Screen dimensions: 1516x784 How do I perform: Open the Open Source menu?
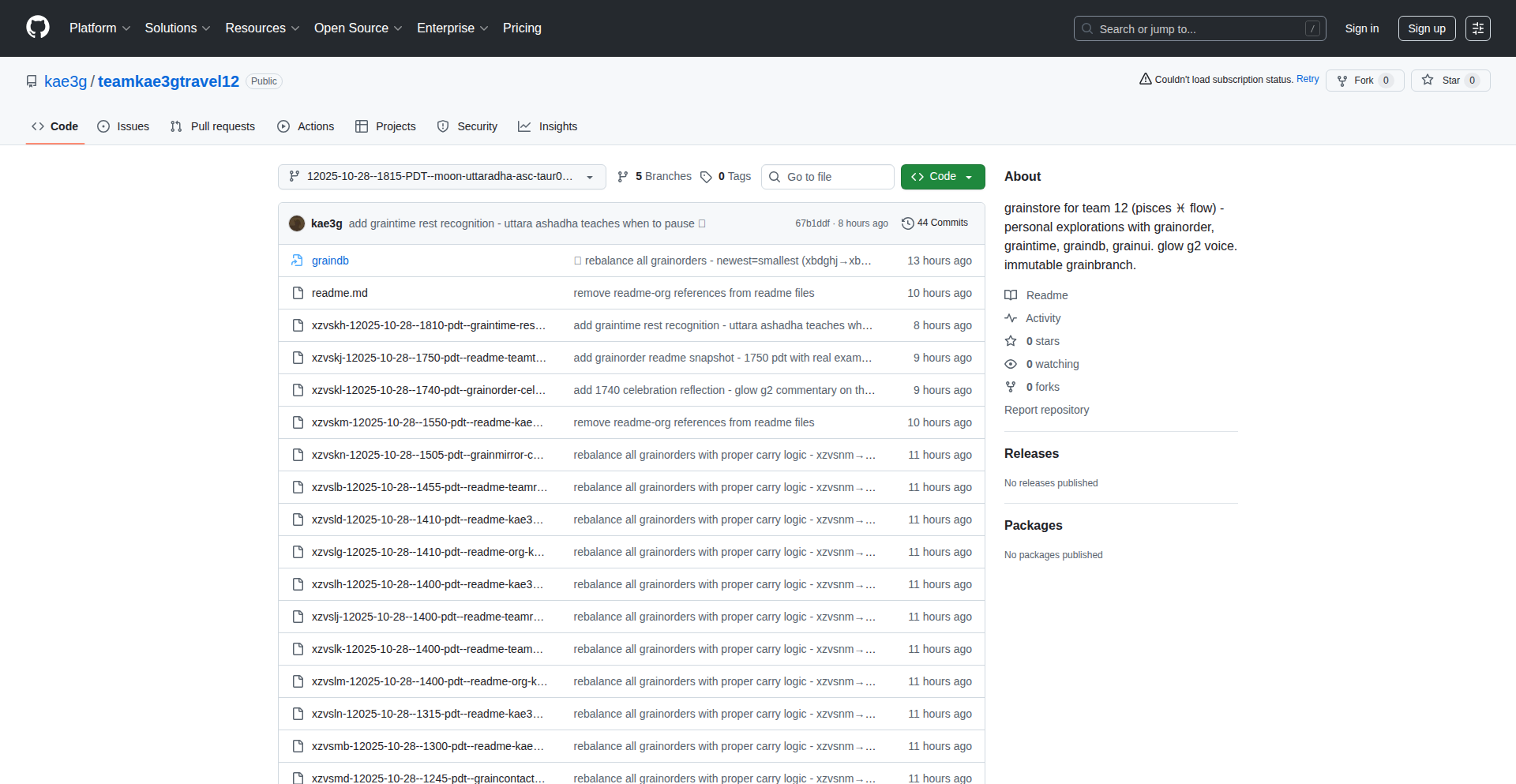358,28
